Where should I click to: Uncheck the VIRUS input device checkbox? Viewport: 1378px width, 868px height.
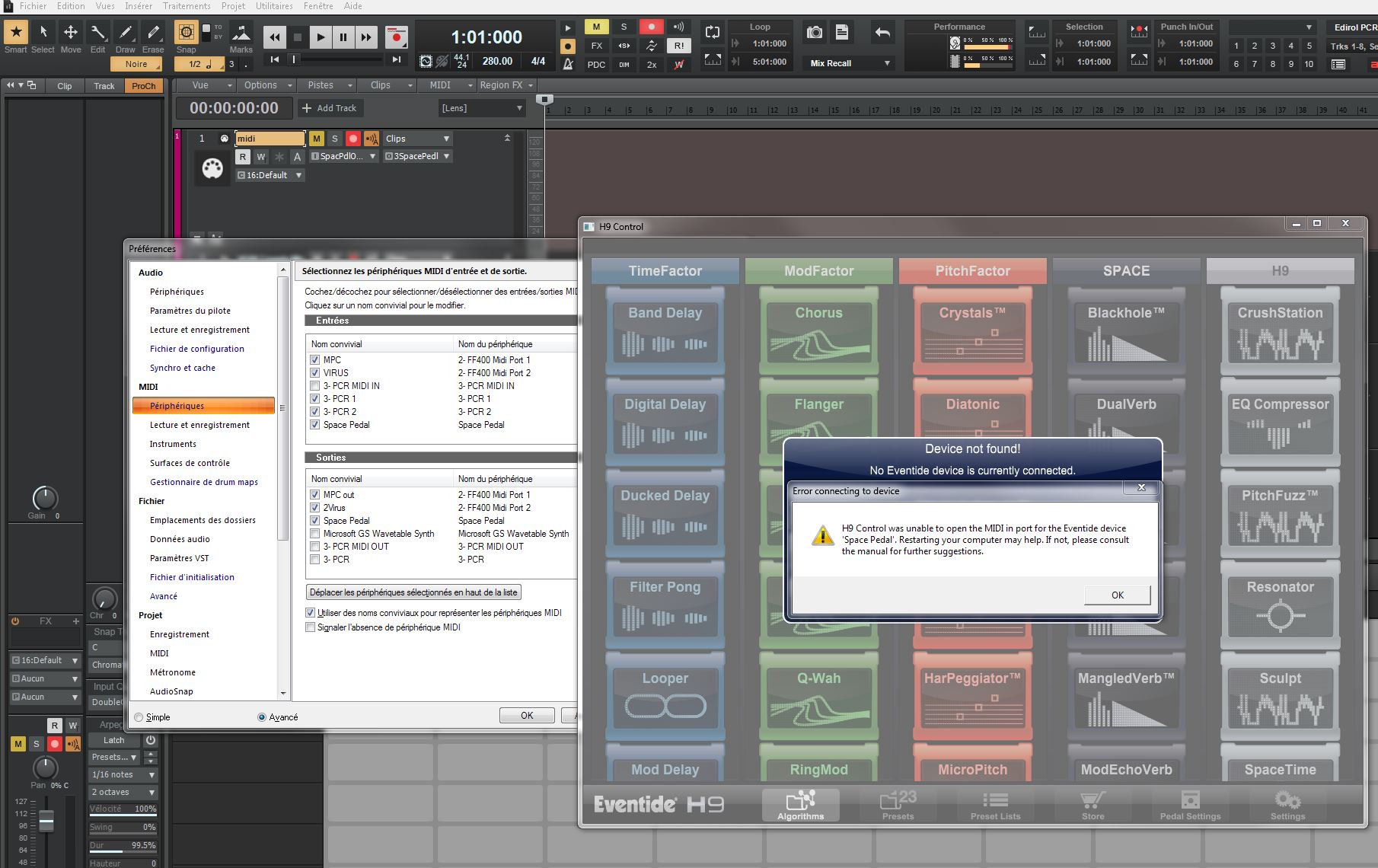point(315,373)
